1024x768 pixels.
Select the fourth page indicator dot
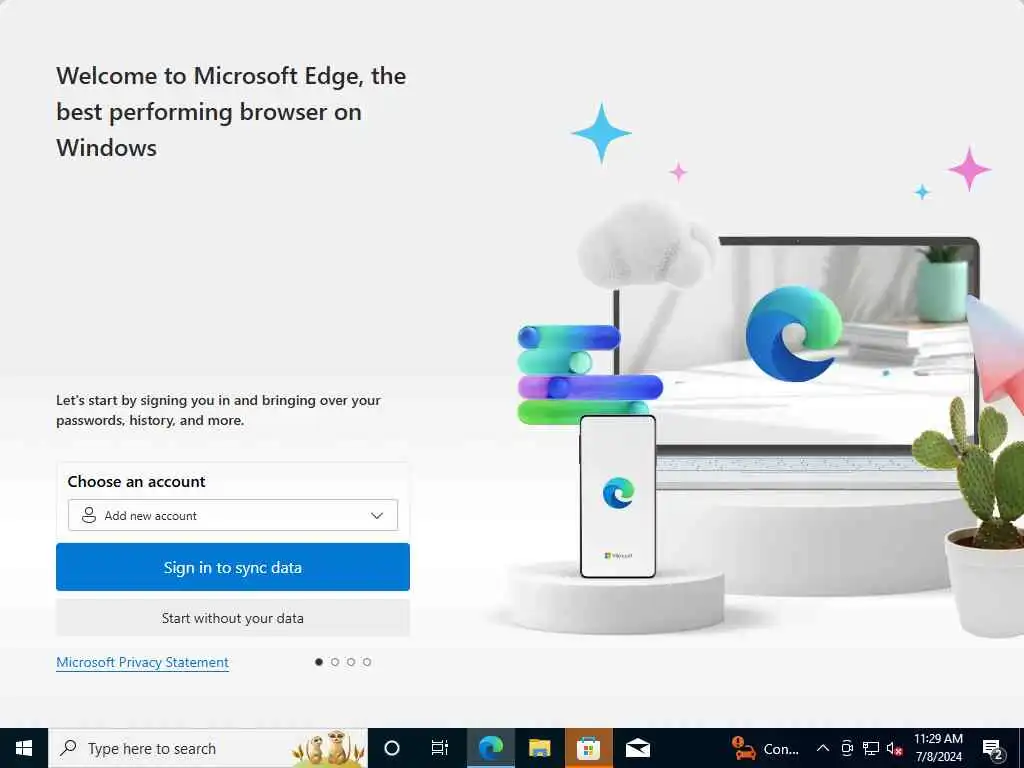(367, 662)
